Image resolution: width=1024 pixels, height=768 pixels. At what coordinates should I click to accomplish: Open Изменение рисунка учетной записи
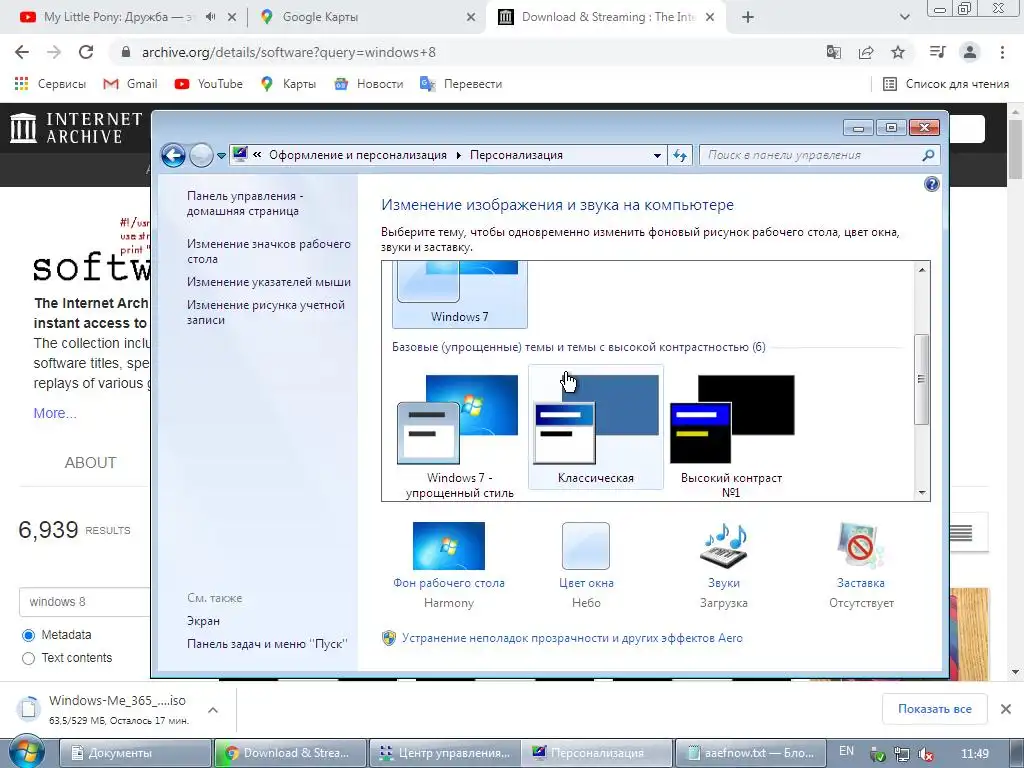point(266,312)
